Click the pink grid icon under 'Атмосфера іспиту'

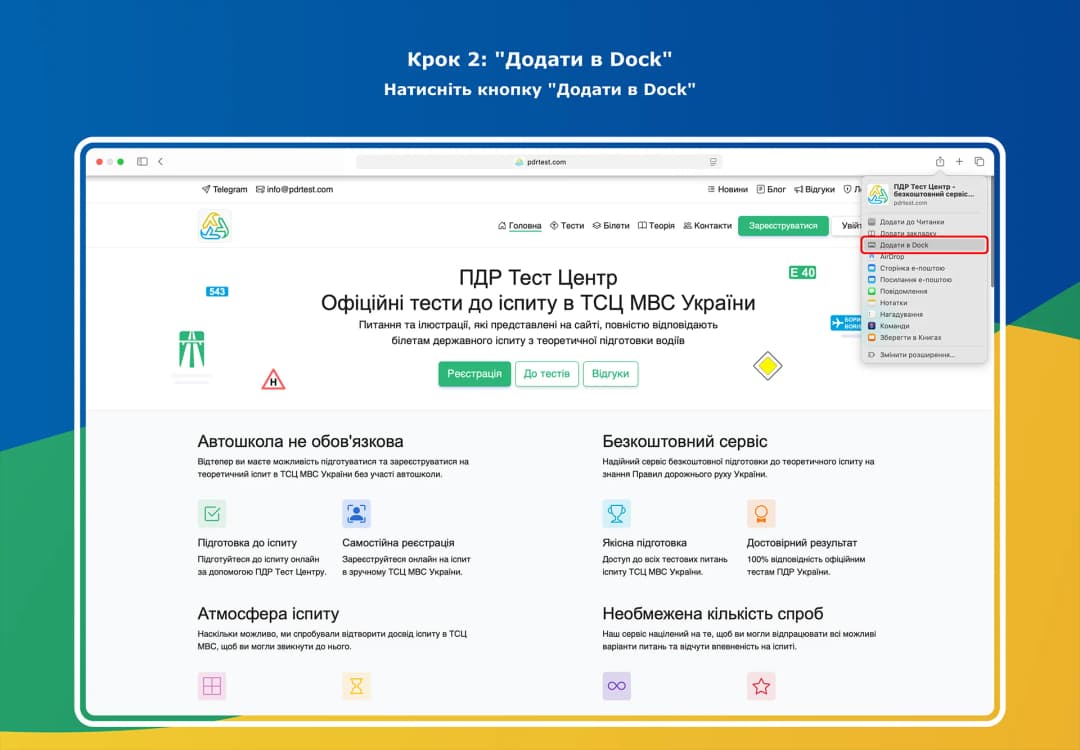tap(212, 686)
